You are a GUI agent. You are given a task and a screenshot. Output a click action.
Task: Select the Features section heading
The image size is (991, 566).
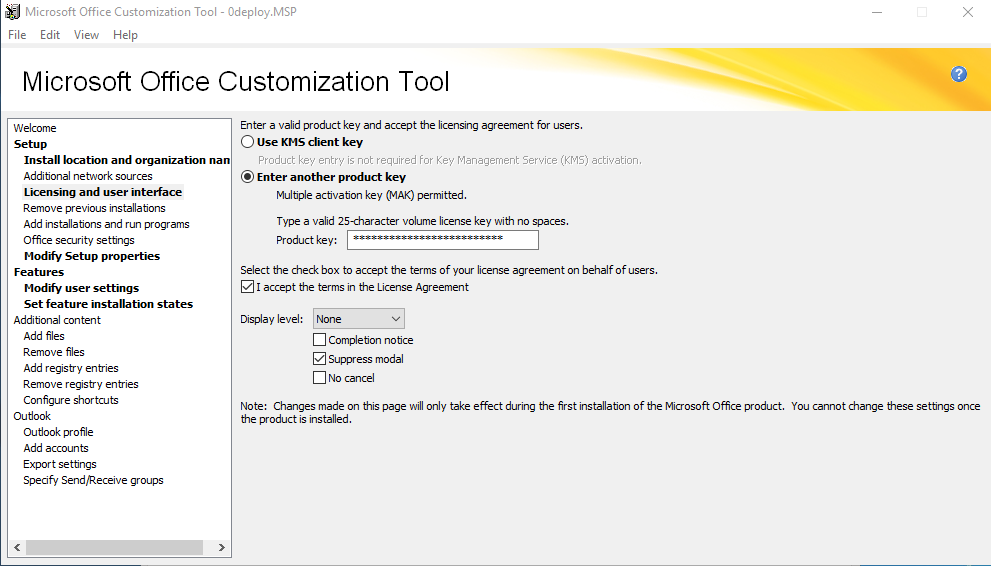39,272
